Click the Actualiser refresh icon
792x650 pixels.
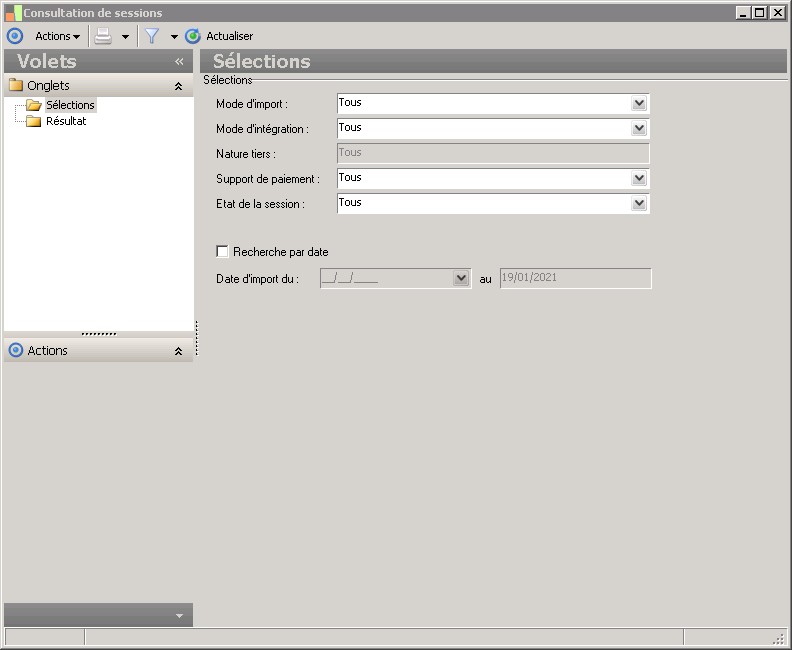[x=192, y=36]
